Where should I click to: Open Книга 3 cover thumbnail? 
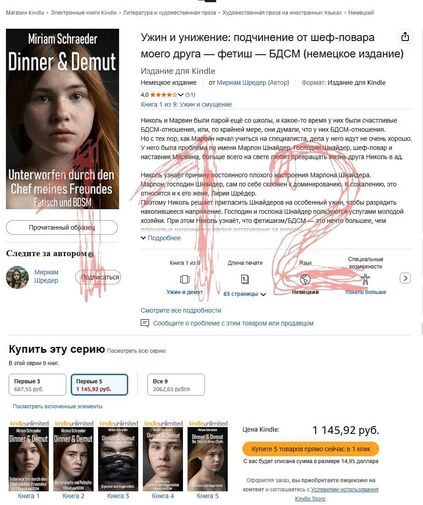point(118,459)
